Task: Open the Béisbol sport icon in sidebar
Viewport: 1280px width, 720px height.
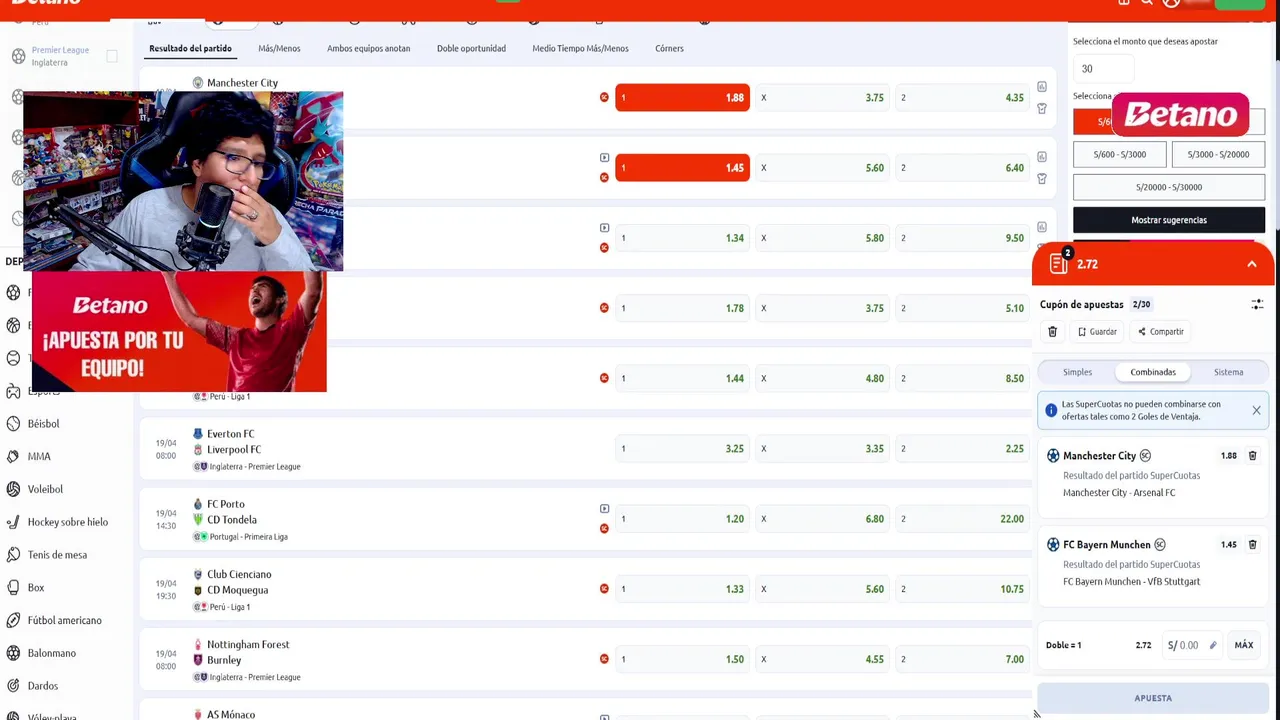Action: click(13, 424)
